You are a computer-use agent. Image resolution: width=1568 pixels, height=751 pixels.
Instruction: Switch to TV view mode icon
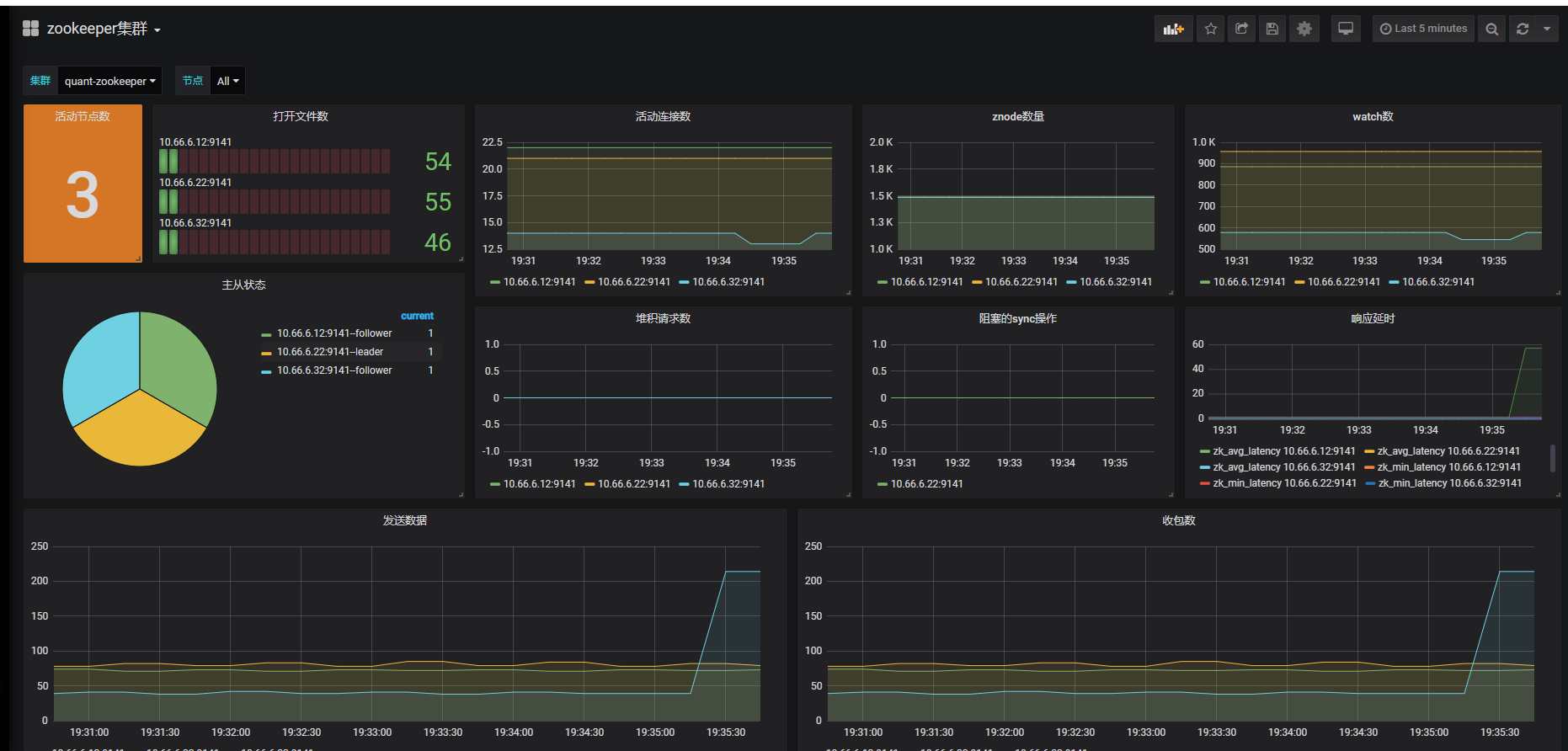click(1346, 29)
